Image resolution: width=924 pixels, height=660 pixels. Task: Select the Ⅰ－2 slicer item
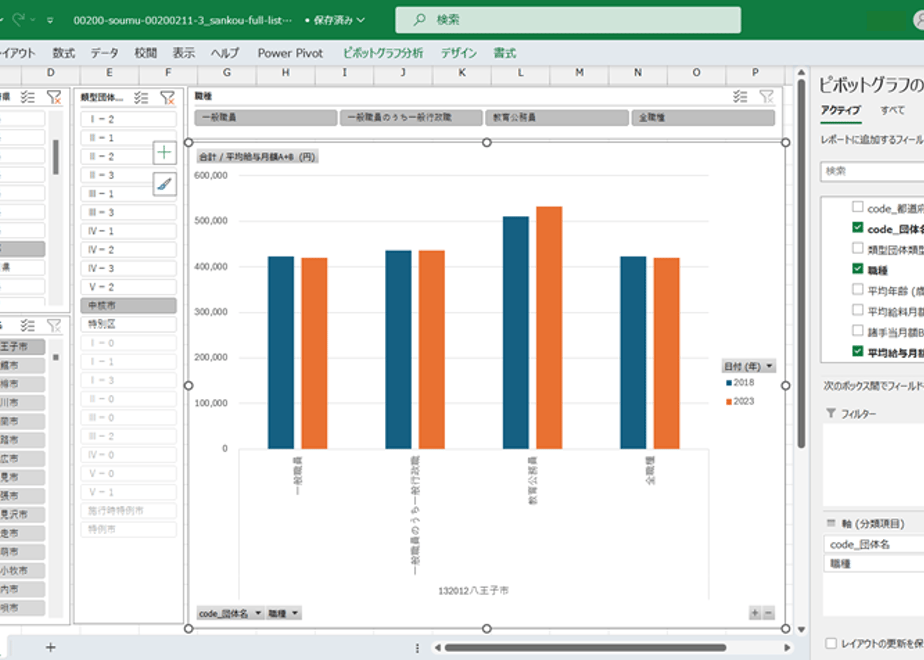click(128, 119)
